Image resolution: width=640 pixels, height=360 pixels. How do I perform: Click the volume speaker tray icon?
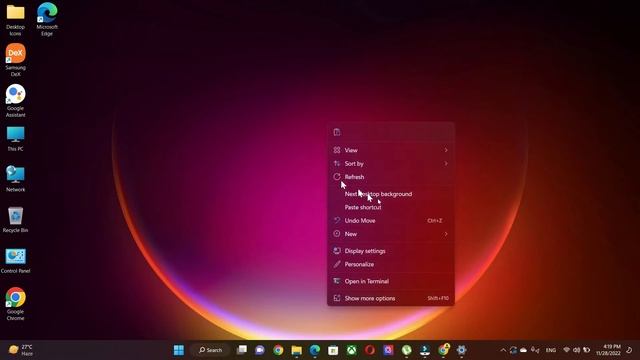click(x=576, y=350)
